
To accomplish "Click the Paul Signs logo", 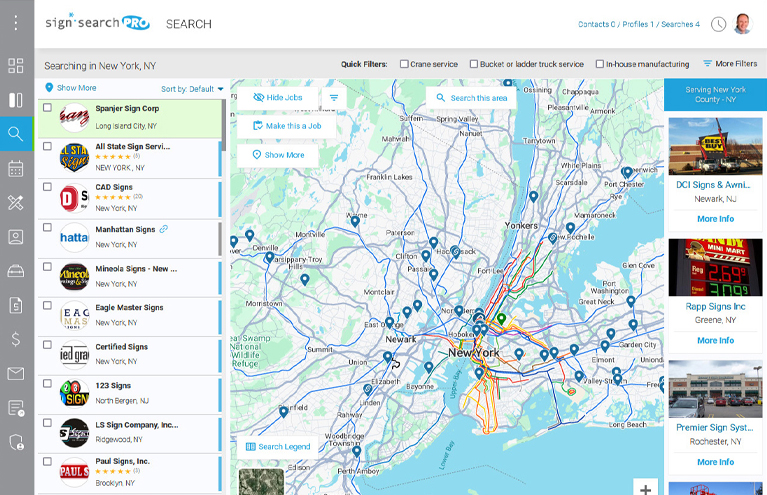I will pos(74,472).
